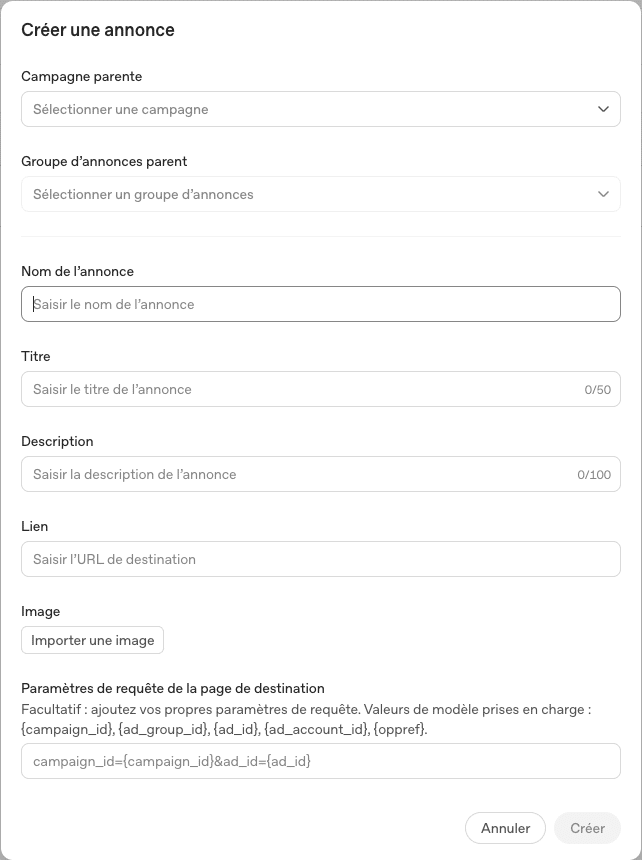Click Importer une image button

(x=93, y=640)
